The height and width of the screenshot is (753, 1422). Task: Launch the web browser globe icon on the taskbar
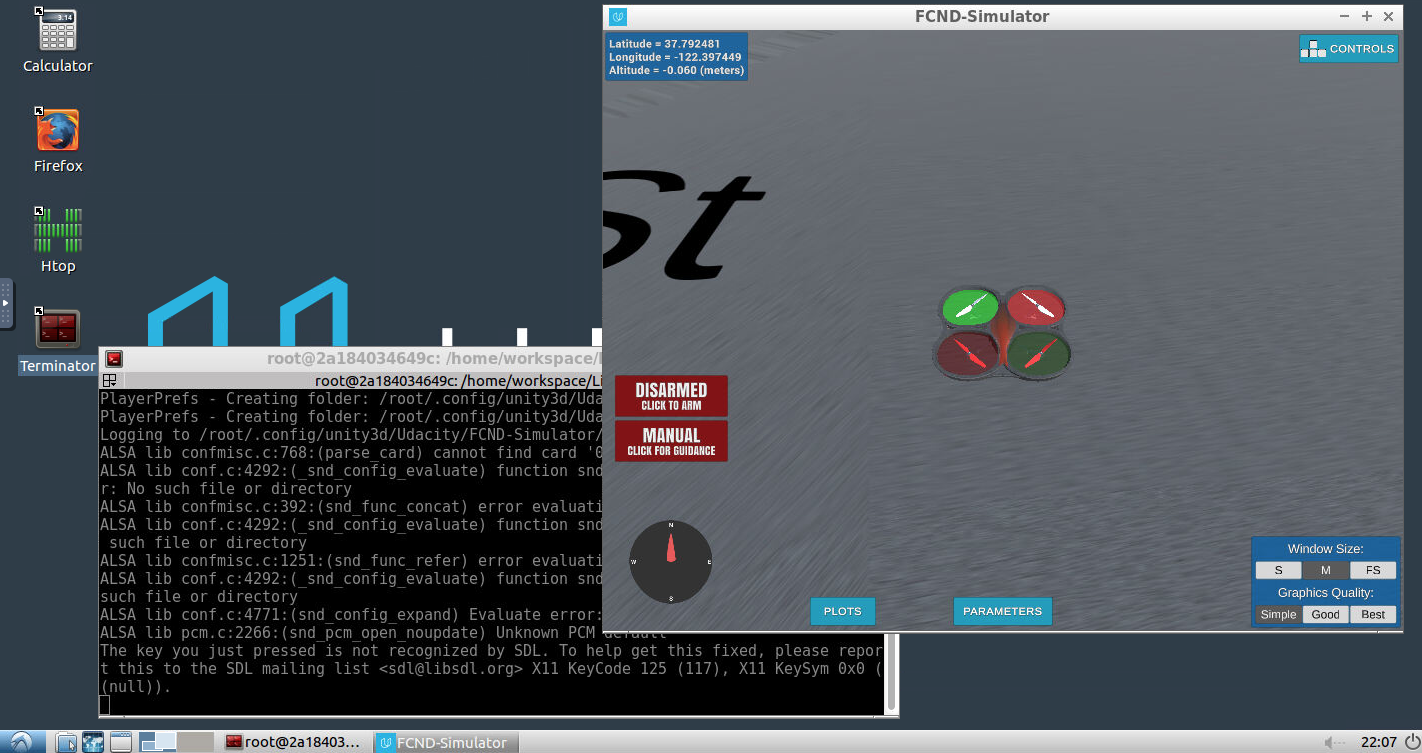click(93, 742)
